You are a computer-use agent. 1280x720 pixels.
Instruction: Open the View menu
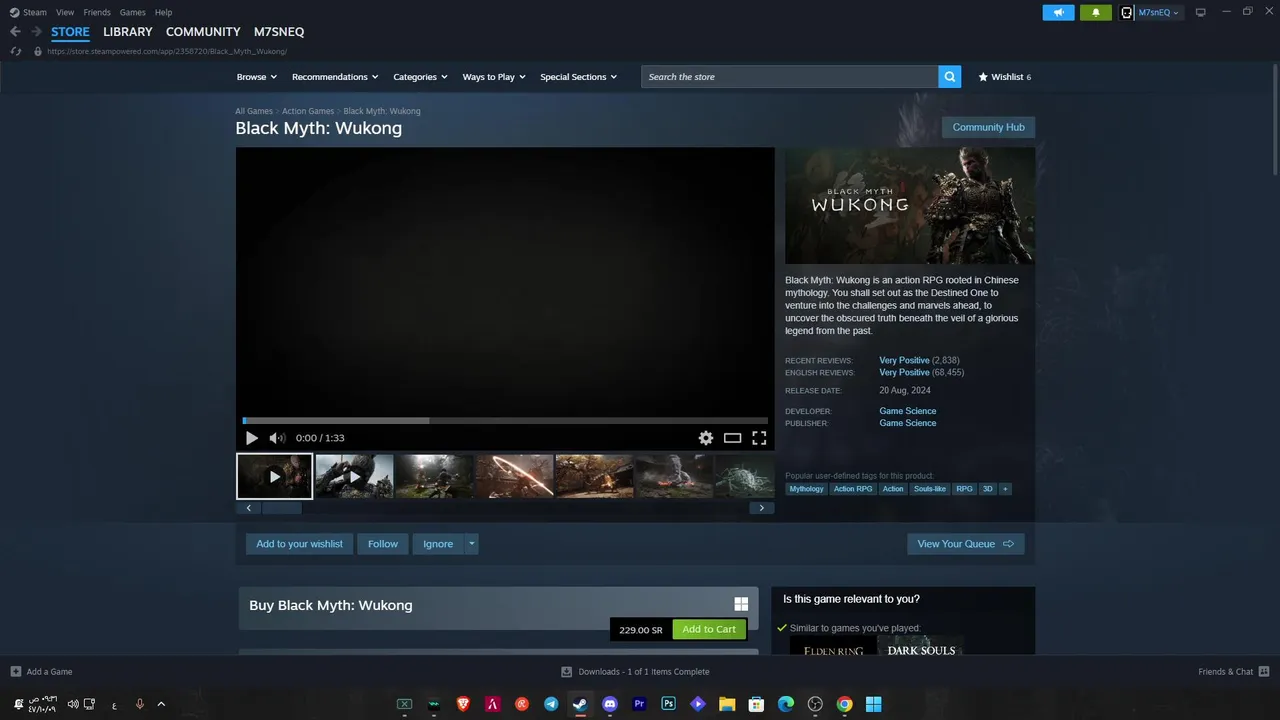click(65, 12)
